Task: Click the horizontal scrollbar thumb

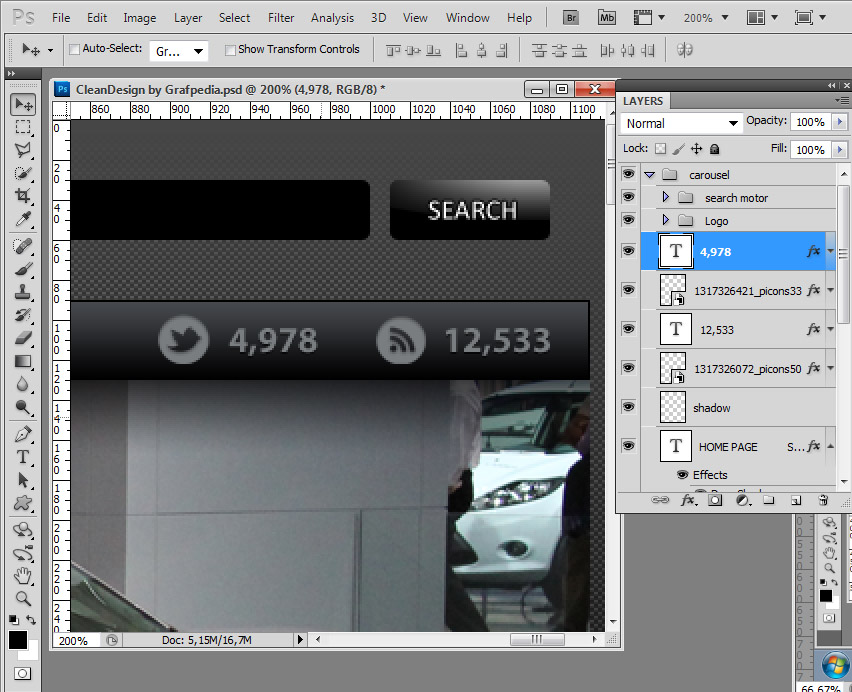Action: pos(537,639)
